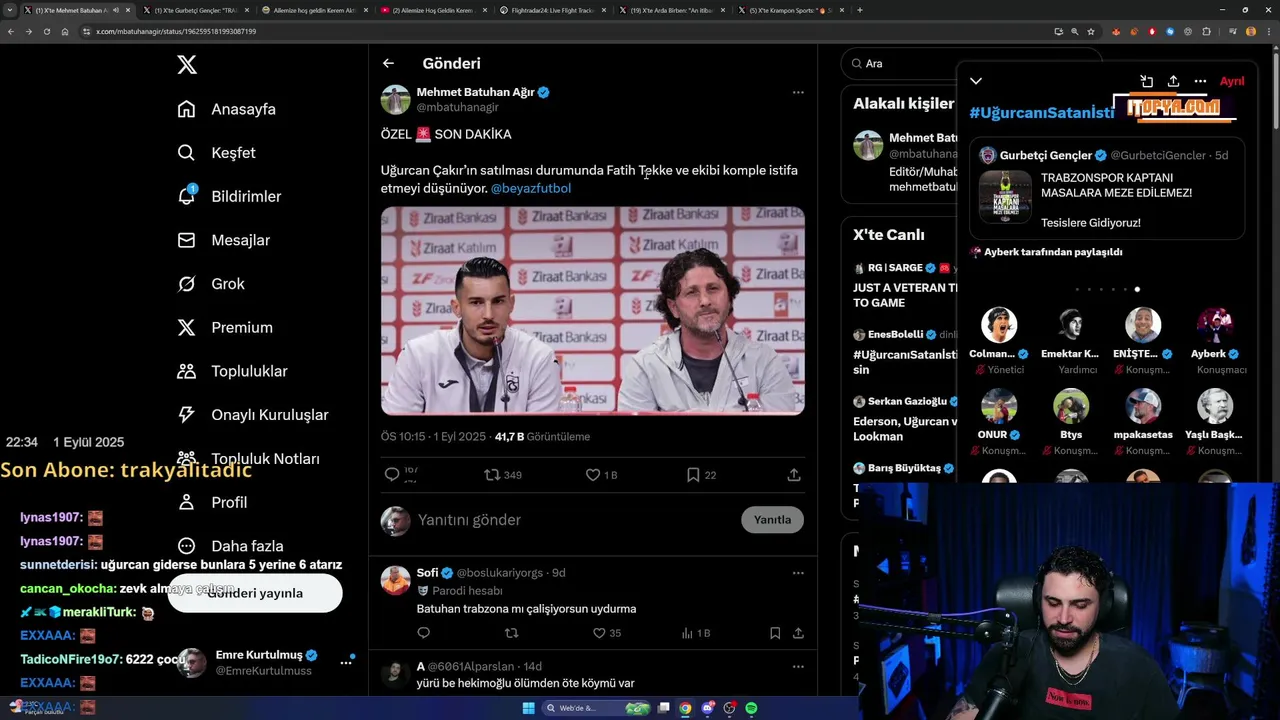Open more options on Sofi's reply
This screenshot has width=1280, height=720.
(798, 573)
